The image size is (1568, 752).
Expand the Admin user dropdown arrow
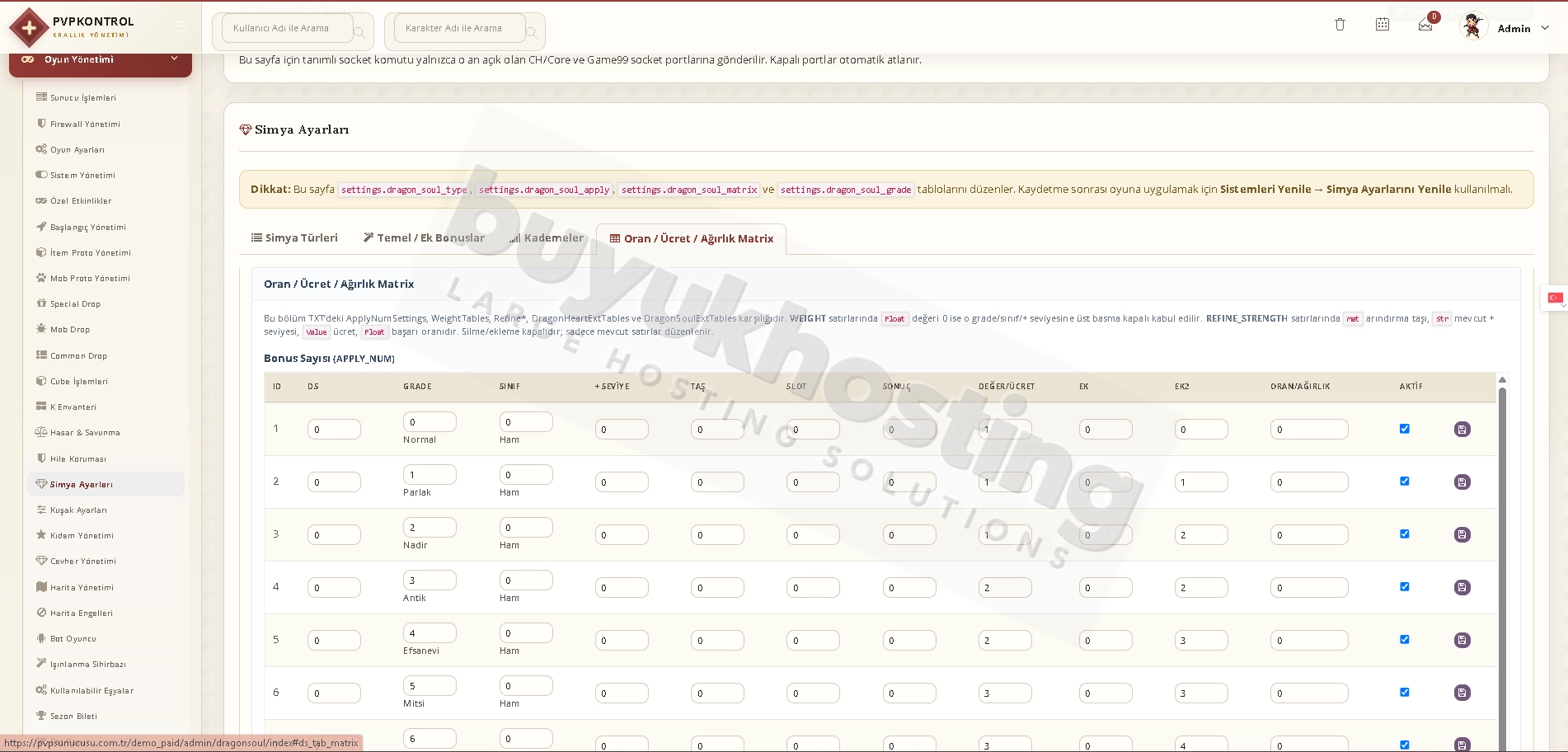(1545, 28)
